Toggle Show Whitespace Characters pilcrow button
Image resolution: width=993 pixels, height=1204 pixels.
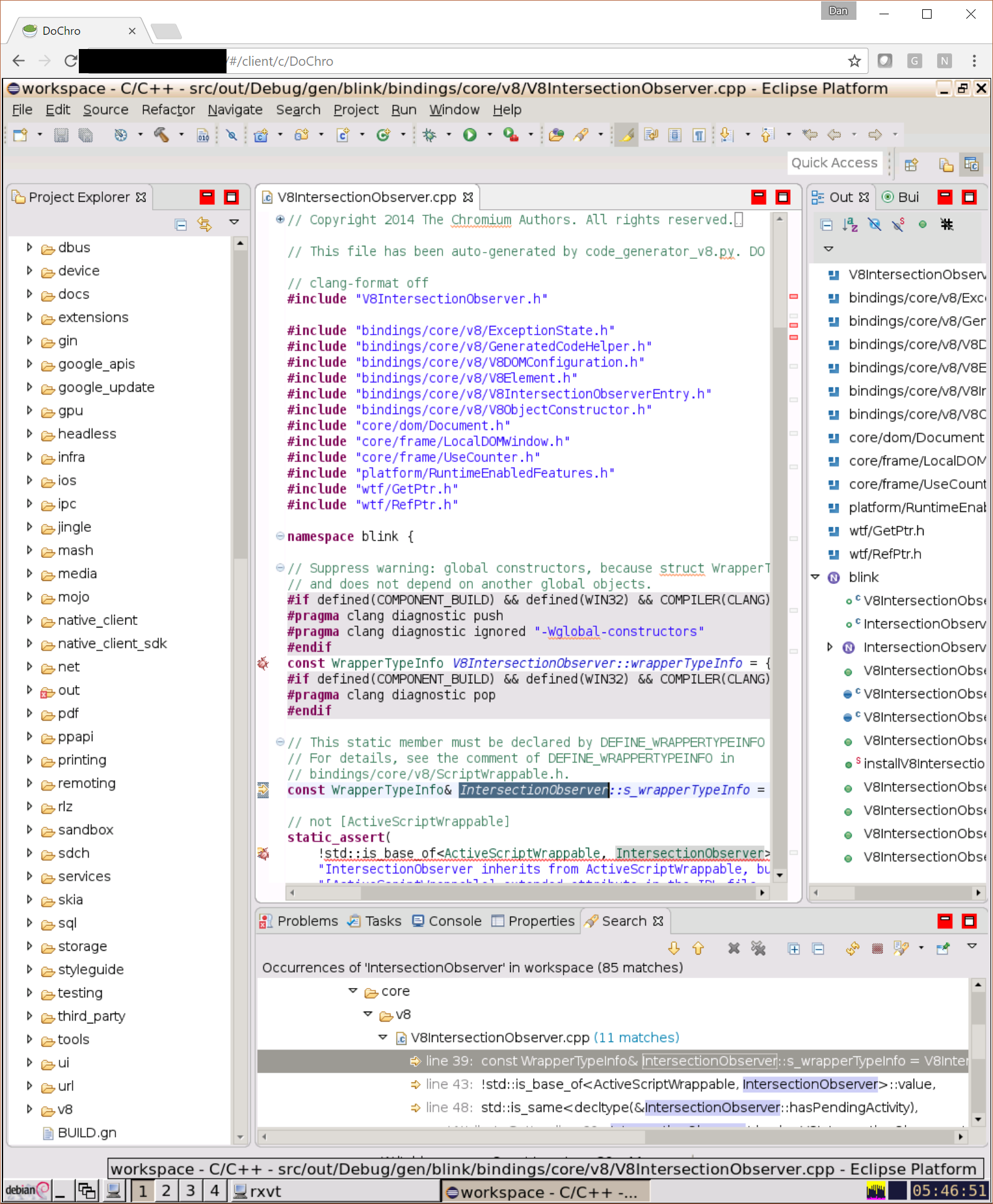pyautogui.click(x=699, y=135)
